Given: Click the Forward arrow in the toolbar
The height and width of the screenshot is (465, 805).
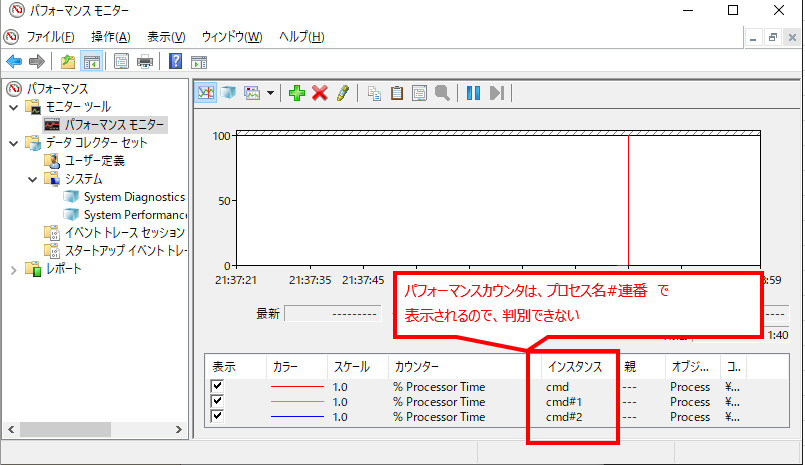Looking at the screenshot, I should tap(36, 62).
